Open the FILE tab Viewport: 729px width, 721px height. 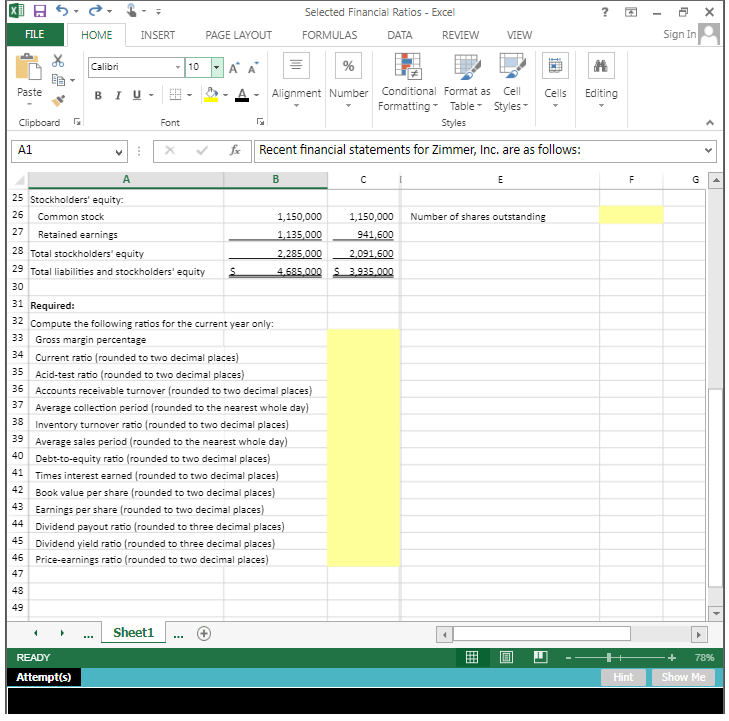click(35, 34)
